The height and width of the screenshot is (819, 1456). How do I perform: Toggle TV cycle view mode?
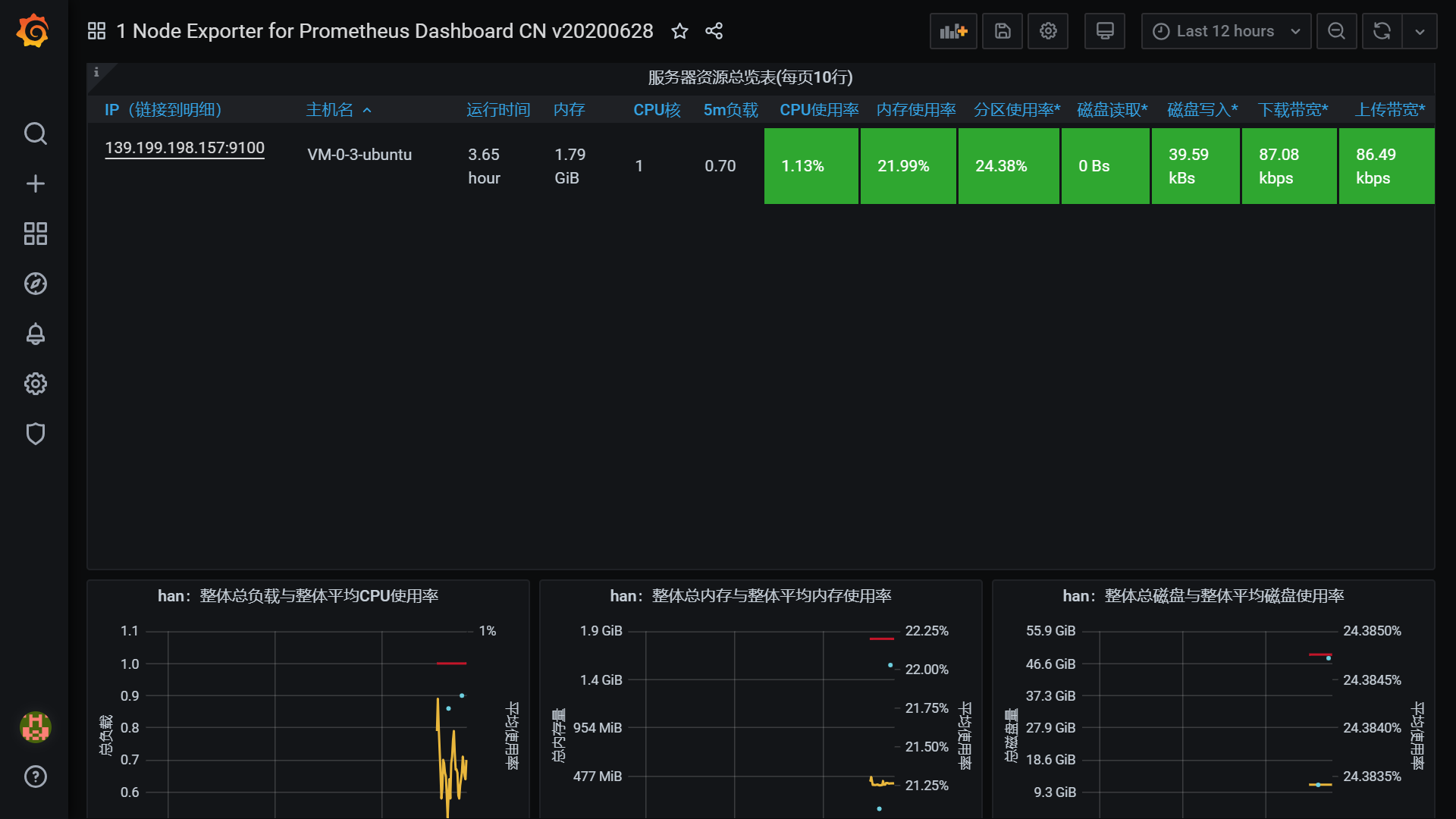pos(1105,31)
